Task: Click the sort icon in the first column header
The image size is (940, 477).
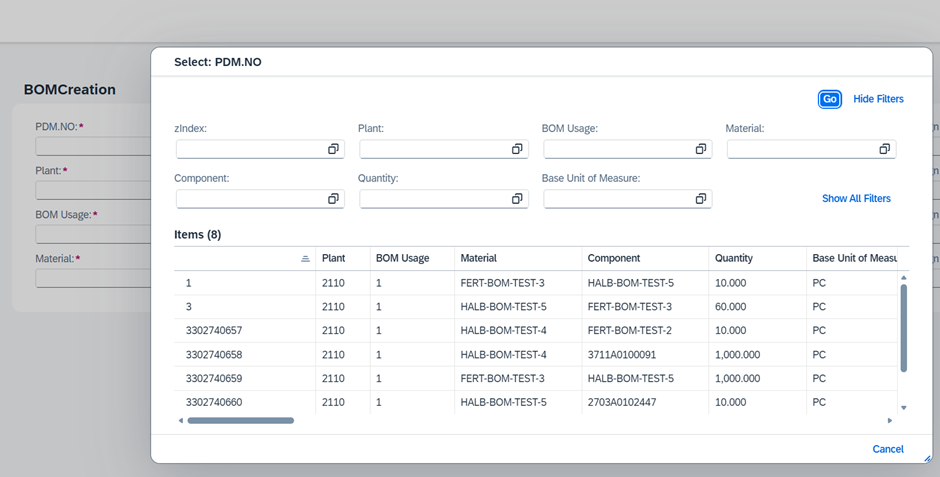Action: [305, 259]
